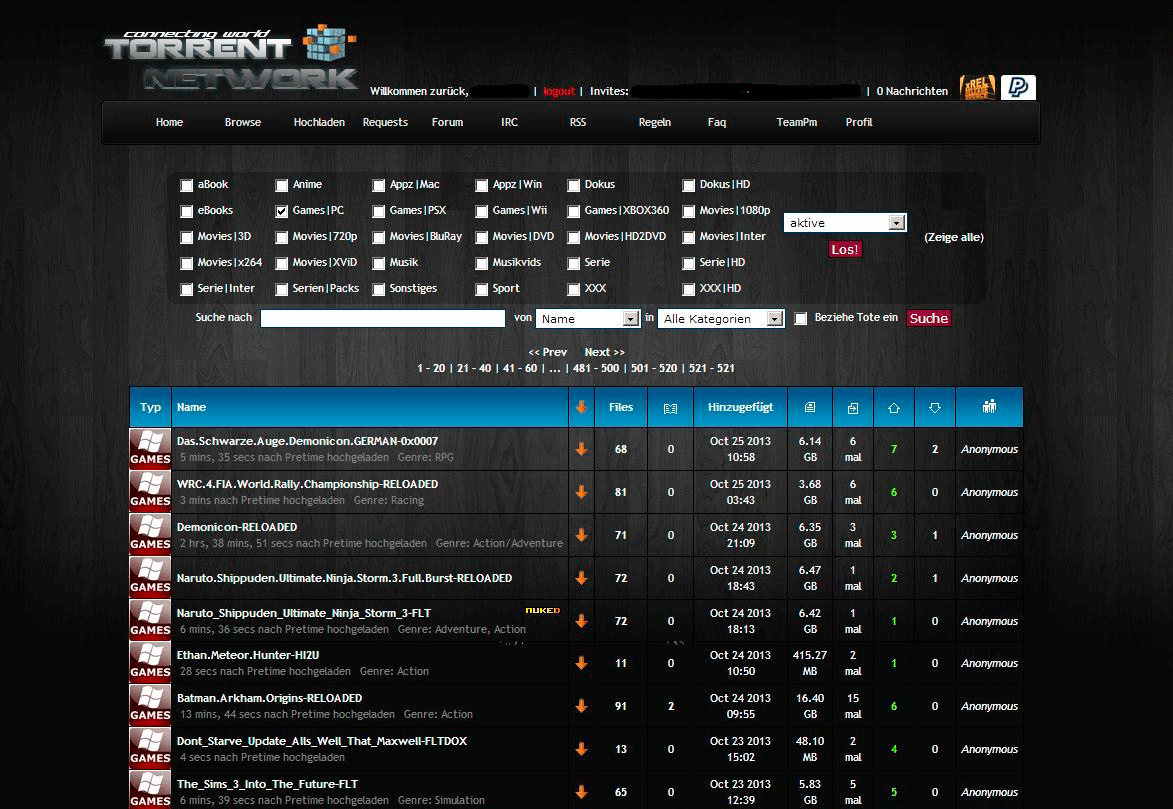
Task: Download Dont_Starve_Update torrent arrow
Action: 581,749
